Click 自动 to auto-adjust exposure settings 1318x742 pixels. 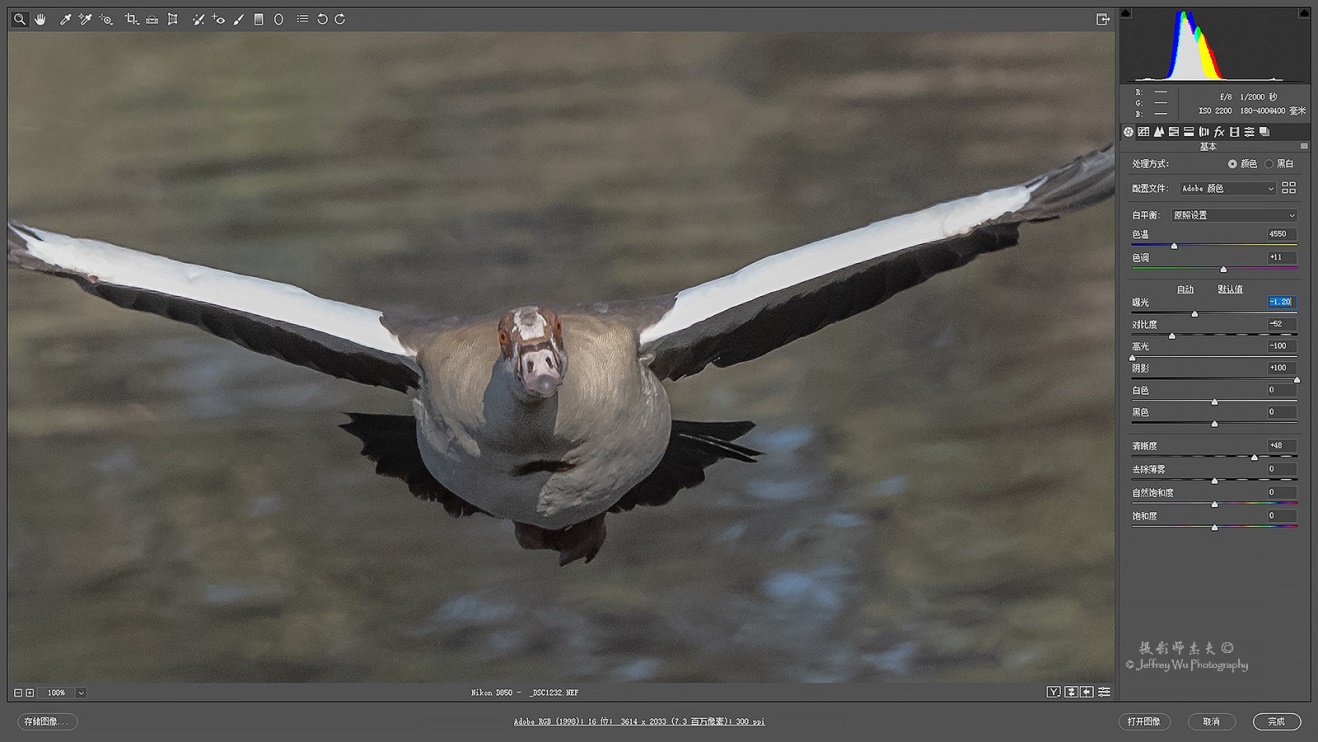(1186, 289)
